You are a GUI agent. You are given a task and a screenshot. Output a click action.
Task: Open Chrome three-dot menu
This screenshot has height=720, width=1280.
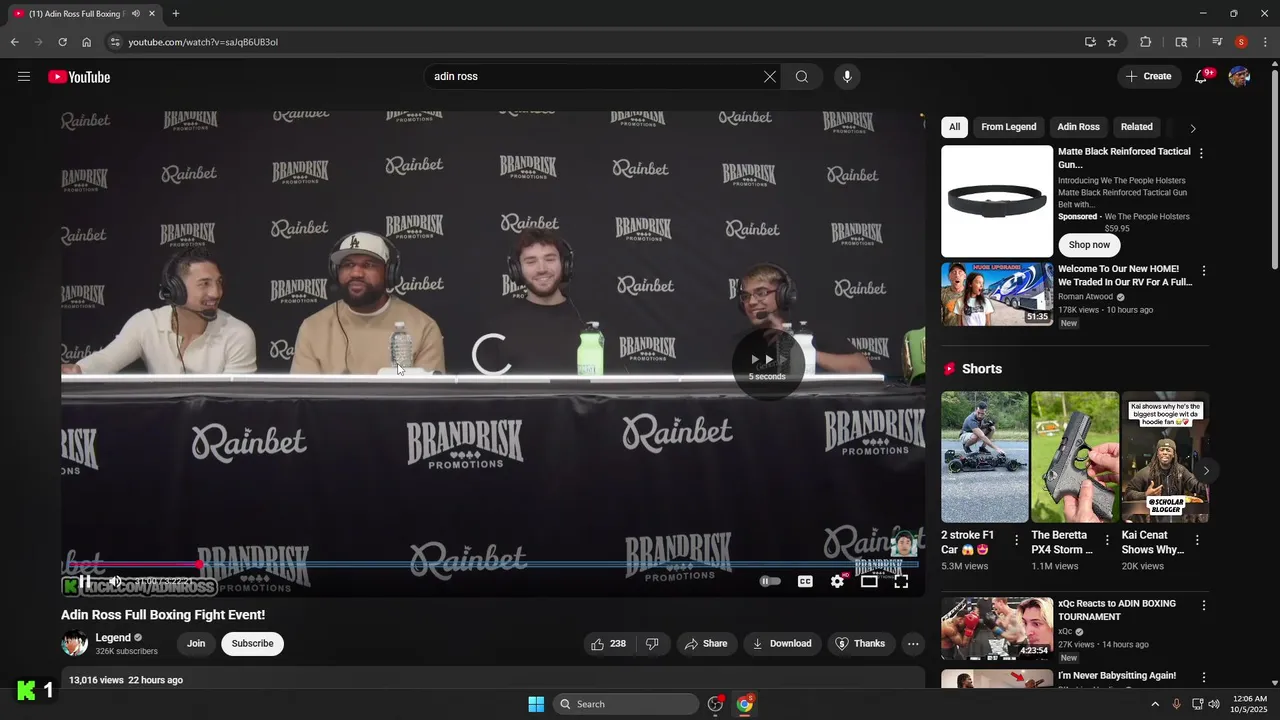pyautogui.click(x=1265, y=42)
